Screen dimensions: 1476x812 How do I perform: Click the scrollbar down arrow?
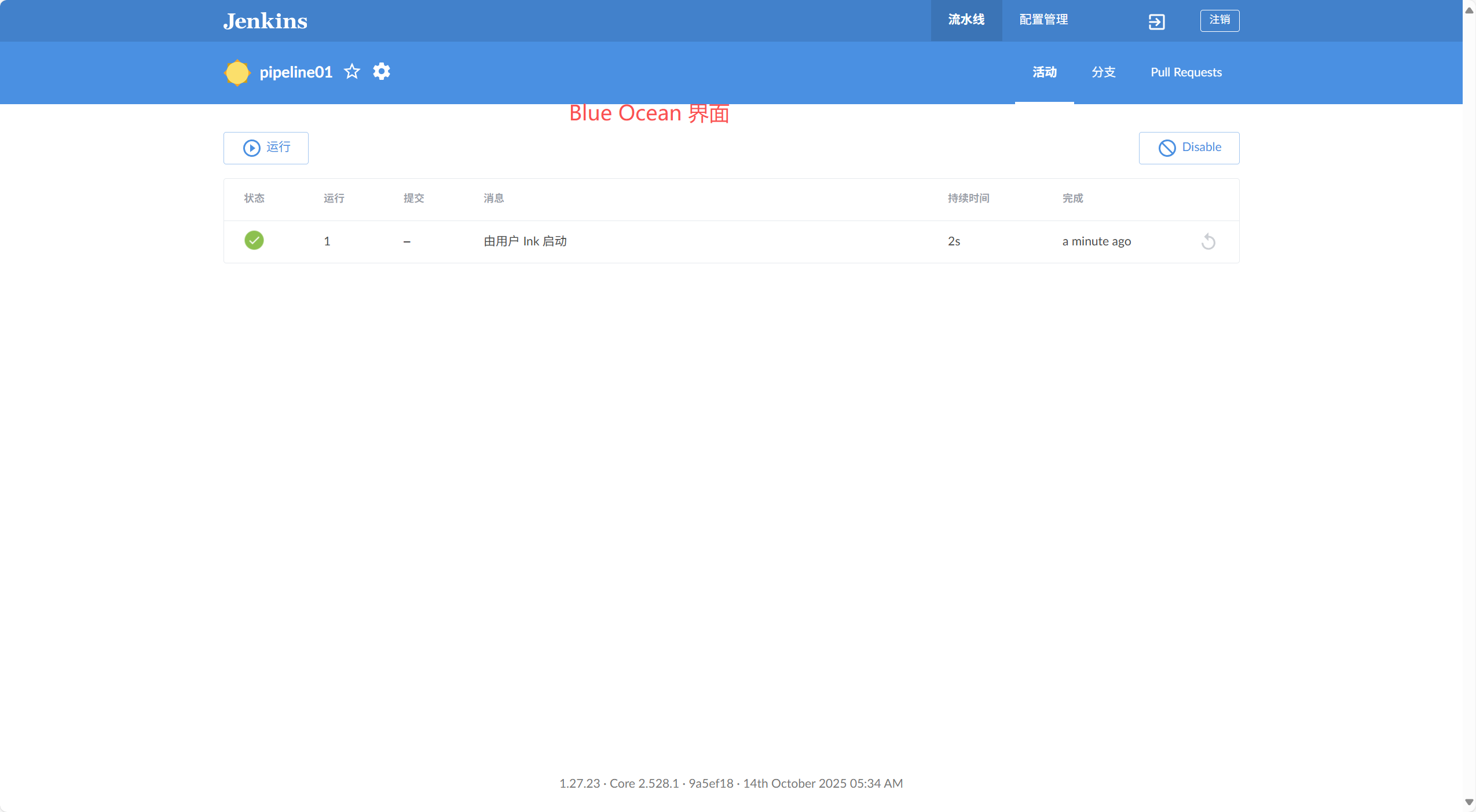[x=1469, y=802]
